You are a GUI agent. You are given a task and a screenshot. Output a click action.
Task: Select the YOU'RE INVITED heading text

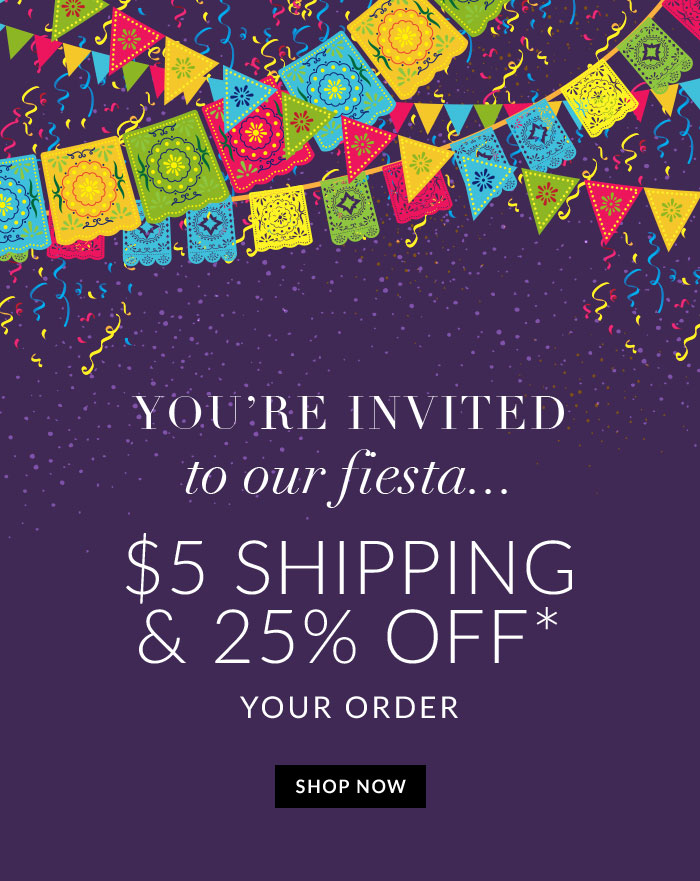pos(349,413)
